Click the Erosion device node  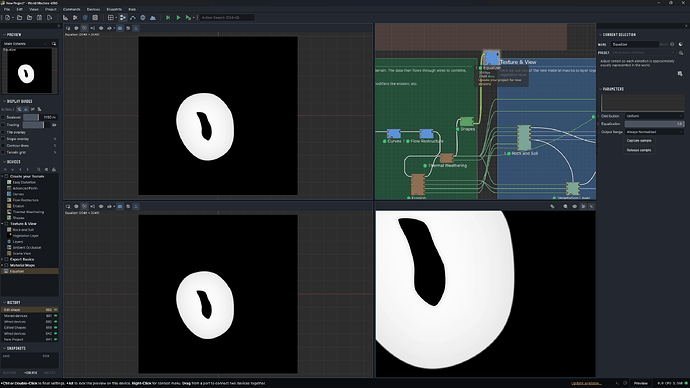coord(418,185)
